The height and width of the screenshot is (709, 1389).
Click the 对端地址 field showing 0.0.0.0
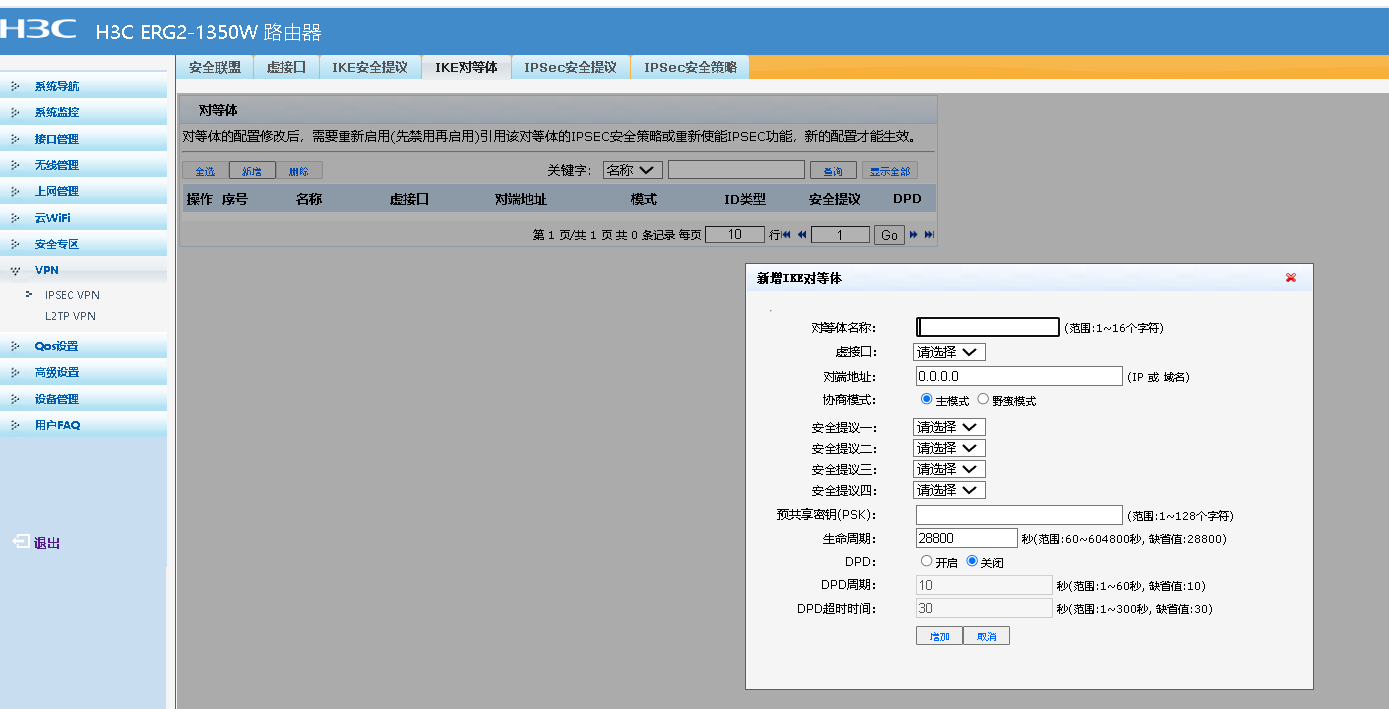[x=1019, y=376]
